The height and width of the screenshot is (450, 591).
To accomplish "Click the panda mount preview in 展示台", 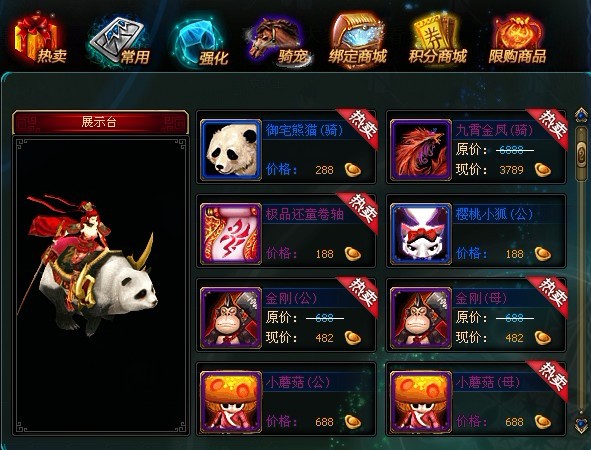I will pos(90,264).
